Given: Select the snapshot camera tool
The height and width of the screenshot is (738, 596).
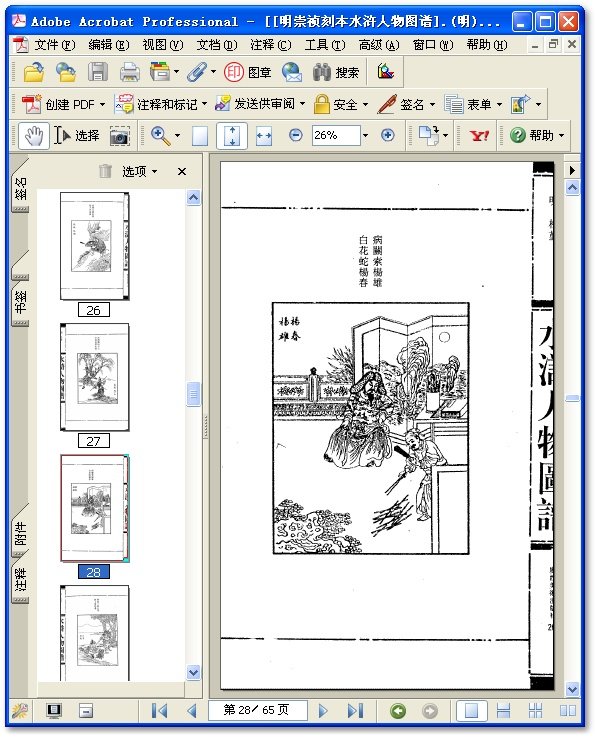Looking at the screenshot, I should tap(120, 136).
